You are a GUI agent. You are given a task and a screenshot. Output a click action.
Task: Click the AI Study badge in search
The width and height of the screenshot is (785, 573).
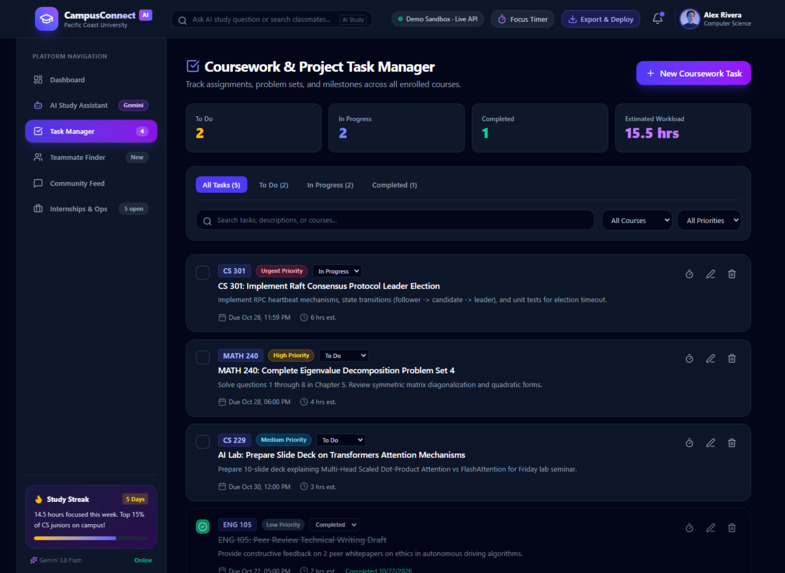click(x=353, y=20)
